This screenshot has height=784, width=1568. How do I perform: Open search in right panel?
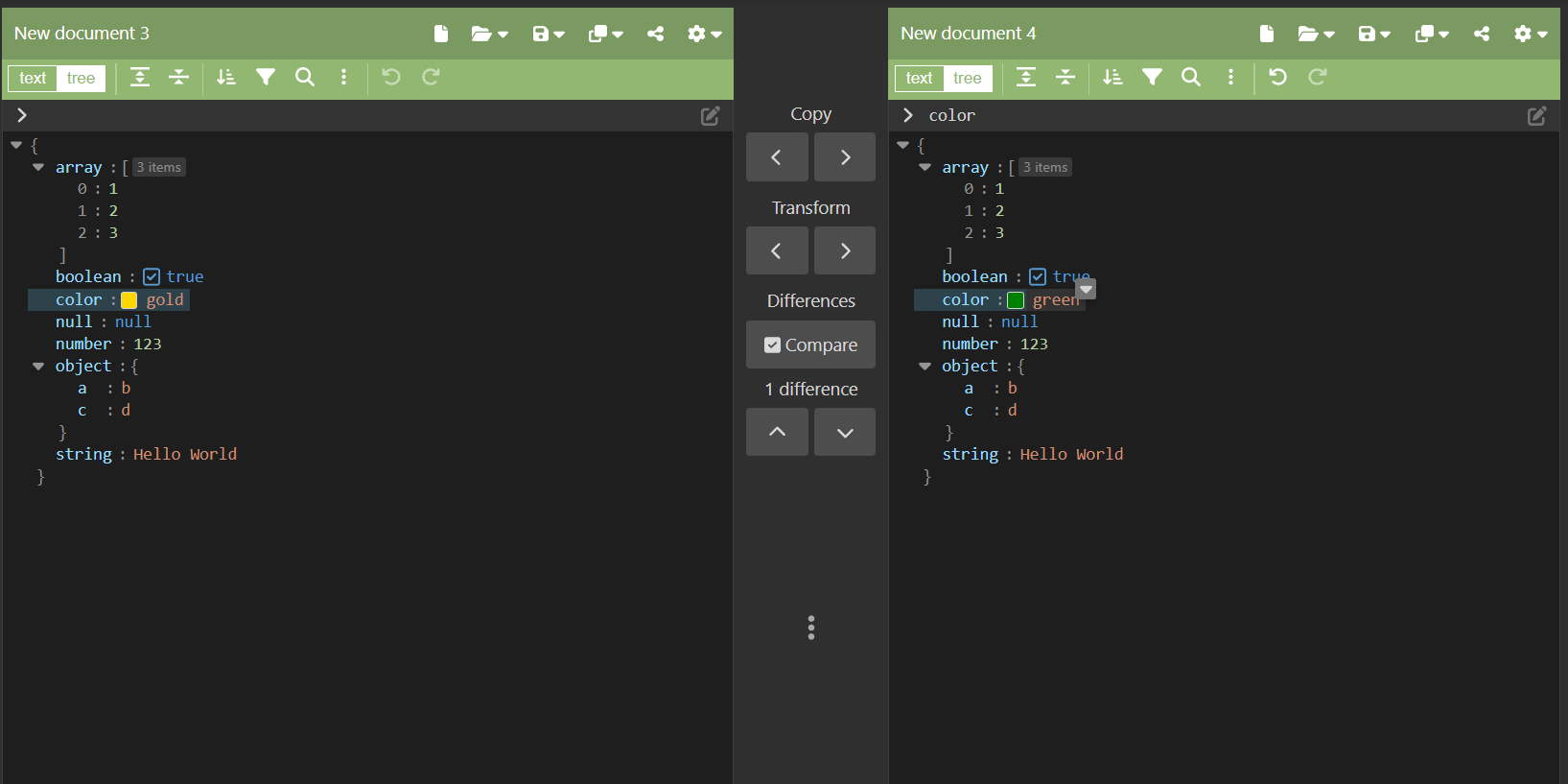coord(1191,77)
